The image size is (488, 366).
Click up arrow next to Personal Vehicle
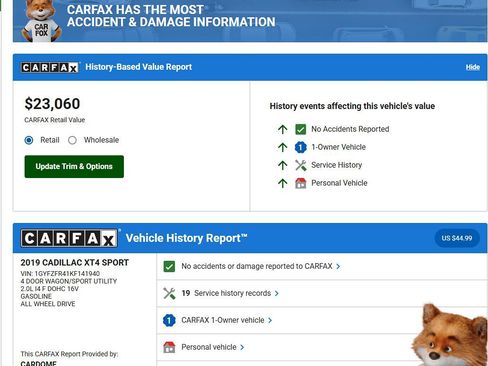pos(283,183)
